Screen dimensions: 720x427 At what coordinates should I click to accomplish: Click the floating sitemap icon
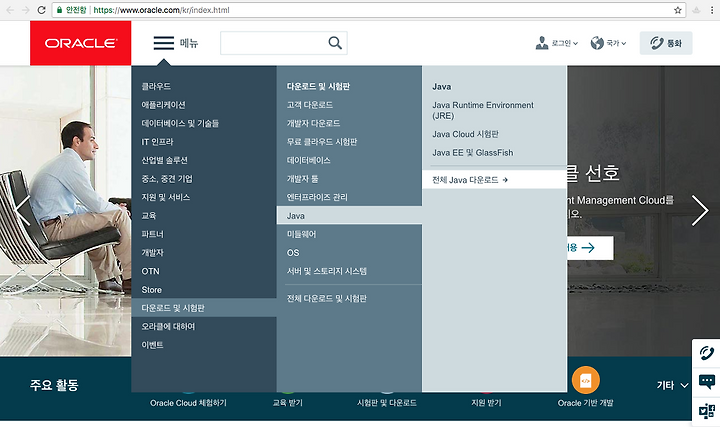coord(707,410)
